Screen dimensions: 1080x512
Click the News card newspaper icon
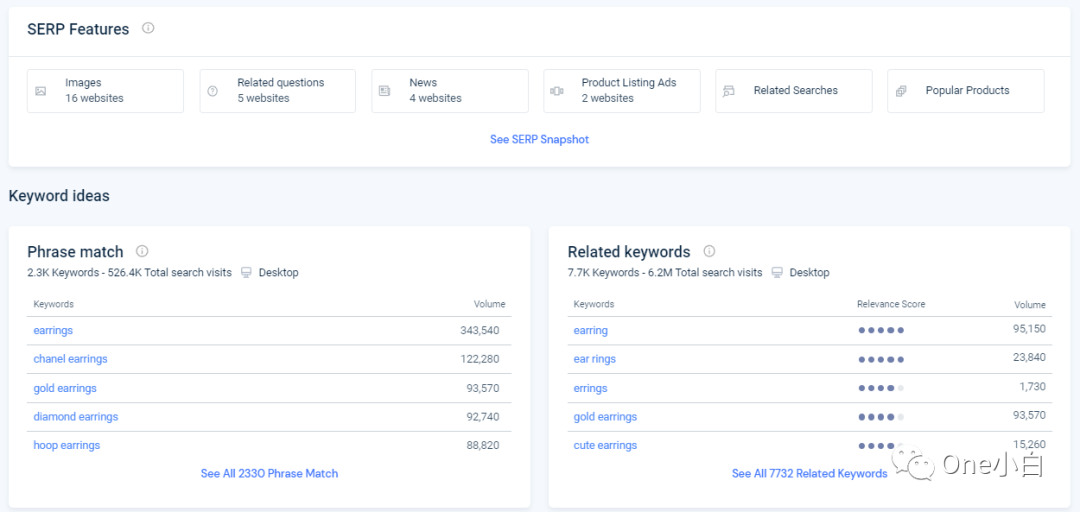coord(384,91)
